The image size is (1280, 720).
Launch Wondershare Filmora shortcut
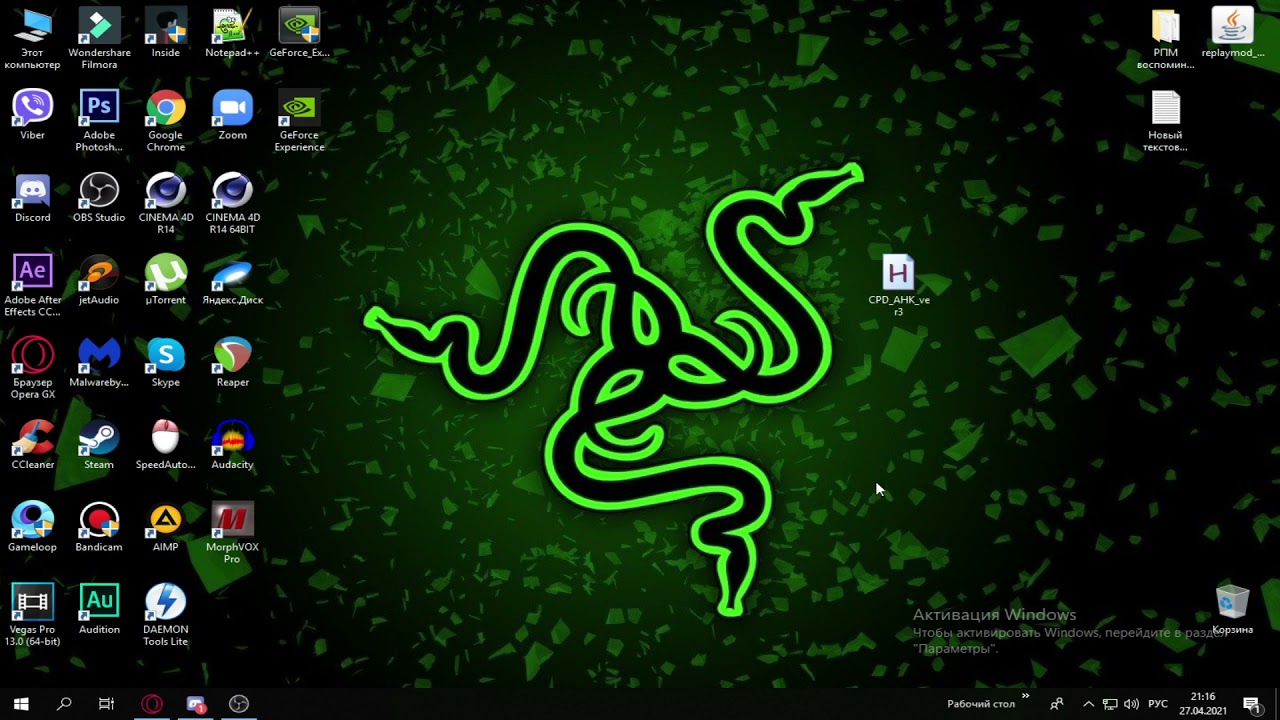coord(99,40)
